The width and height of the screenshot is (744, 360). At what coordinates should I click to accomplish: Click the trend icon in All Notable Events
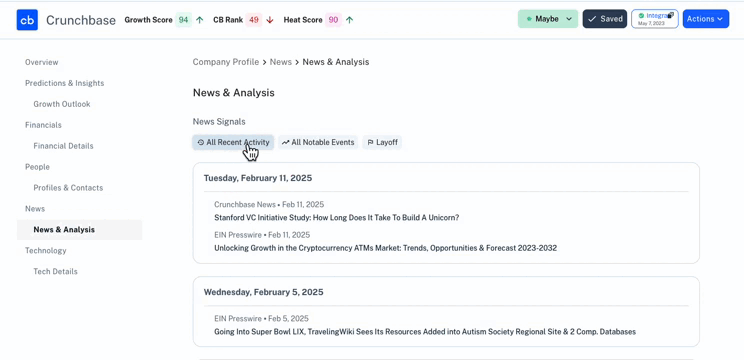coord(286,142)
